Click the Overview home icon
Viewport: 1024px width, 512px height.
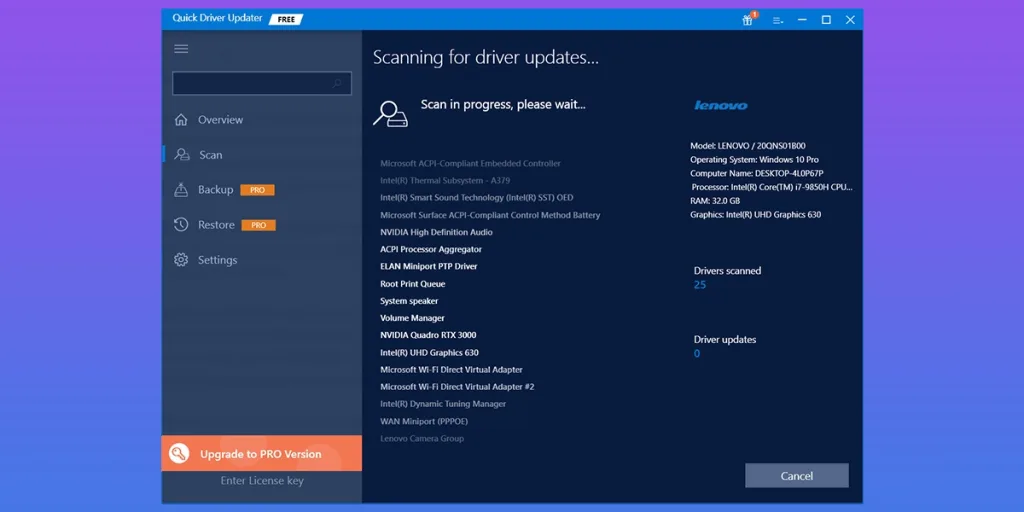click(181, 120)
